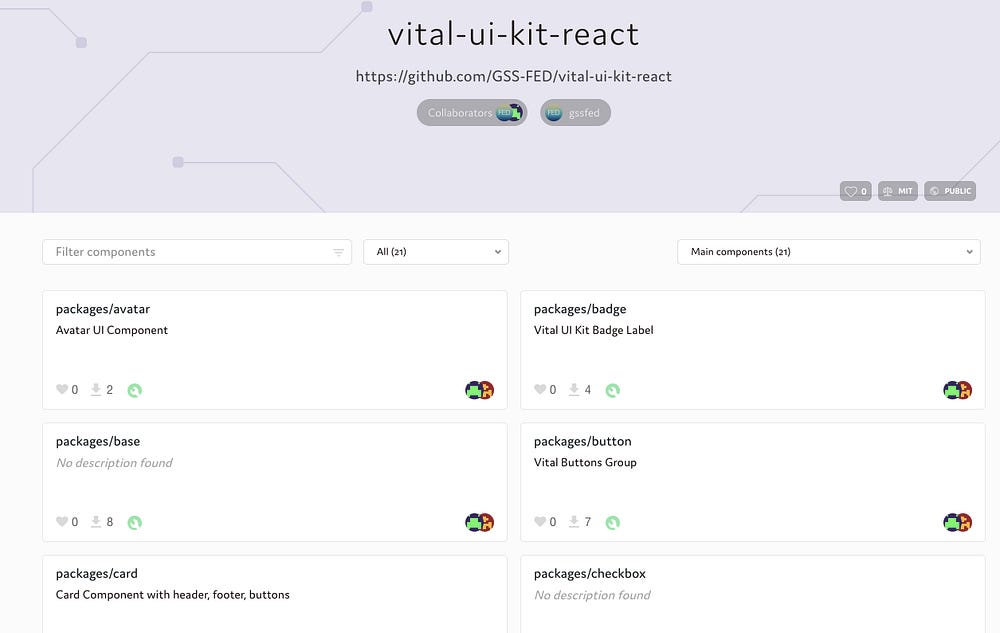
Task: Click 'Vital UI Kit Badge Label' description
Action: click(x=593, y=330)
